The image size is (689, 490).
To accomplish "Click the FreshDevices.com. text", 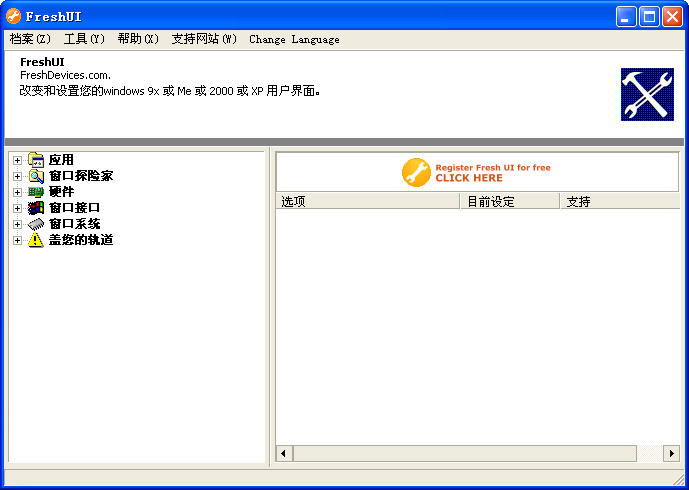I will 65,75.
